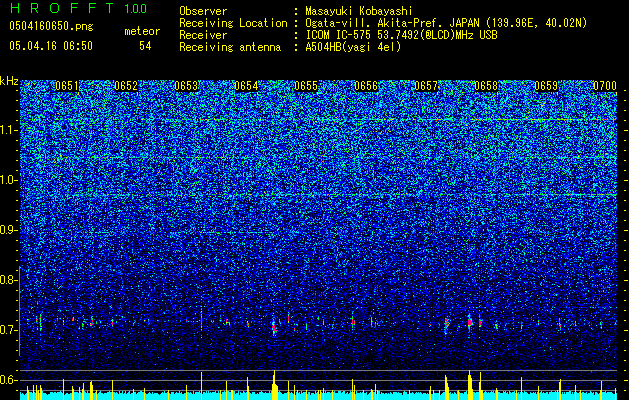Click the Observer label

click(x=203, y=11)
